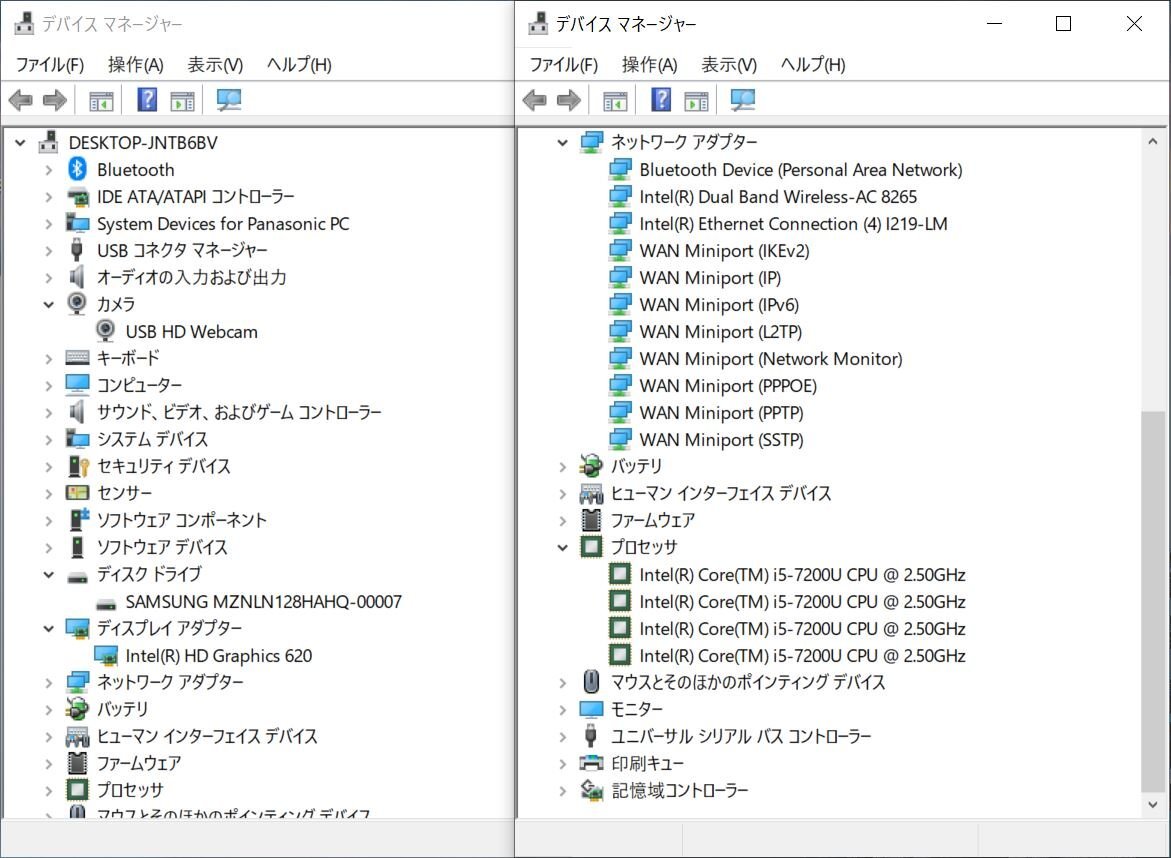
Task: Collapse the ディスプレイ アダプター category
Action: (x=49, y=629)
